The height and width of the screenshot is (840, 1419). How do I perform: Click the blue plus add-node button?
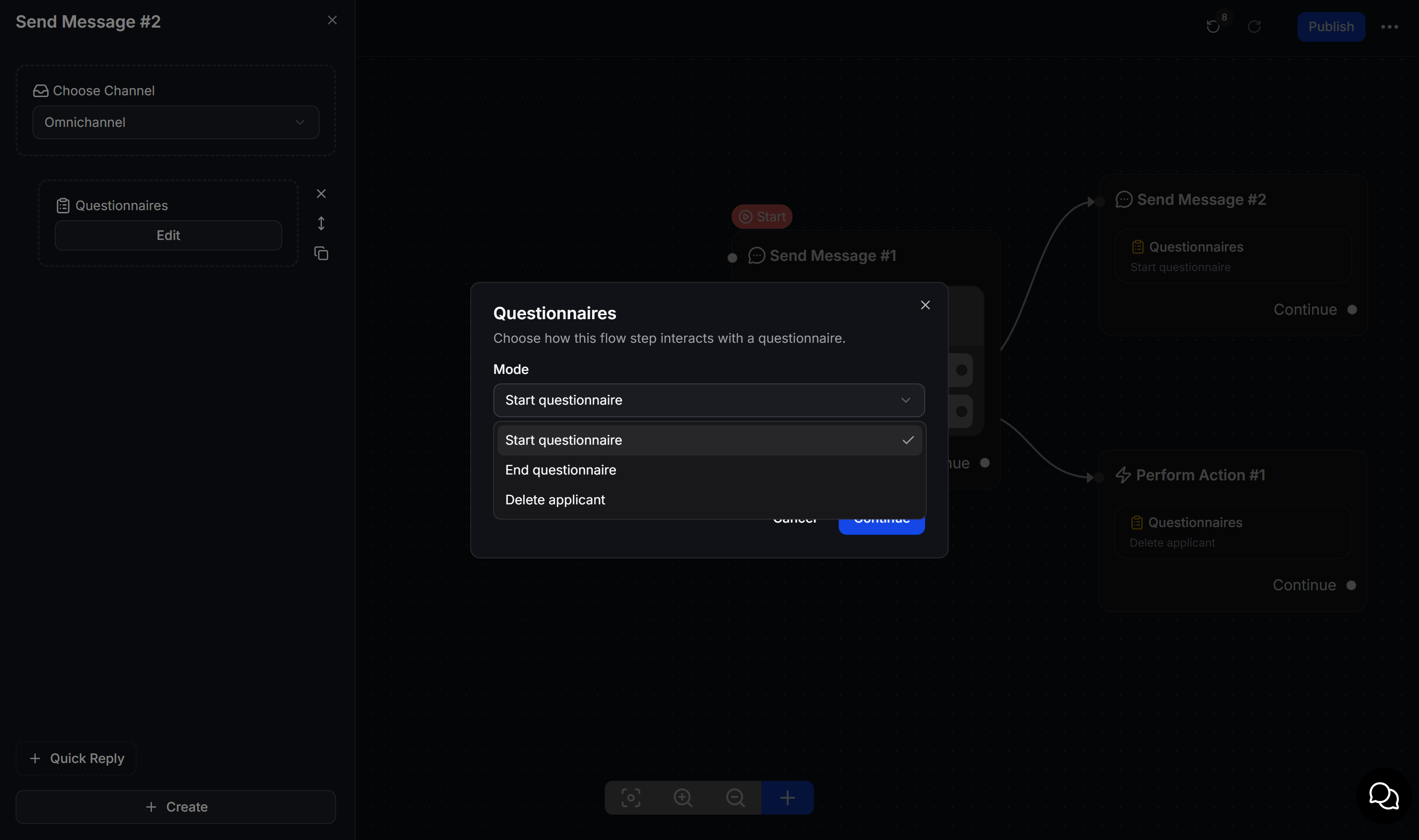787,798
